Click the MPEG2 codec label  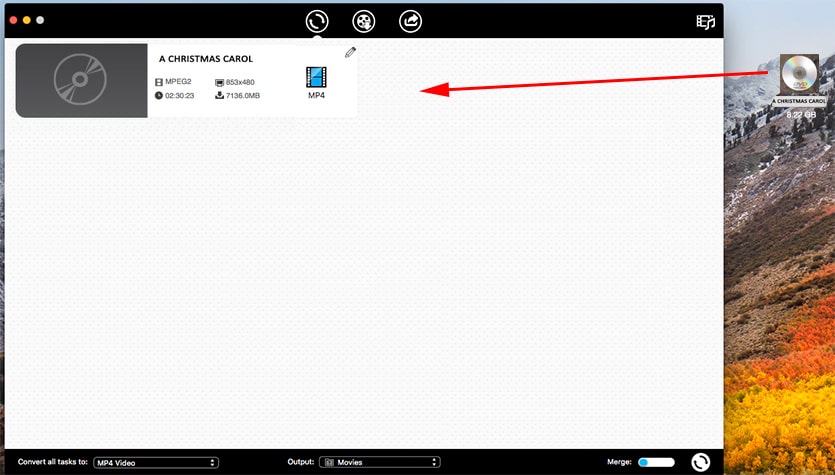pyautogui.click(x=178, y=81)
